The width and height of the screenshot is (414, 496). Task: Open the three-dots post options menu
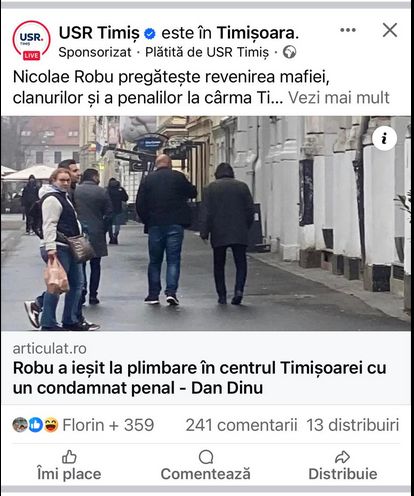[x=348, y=30]
